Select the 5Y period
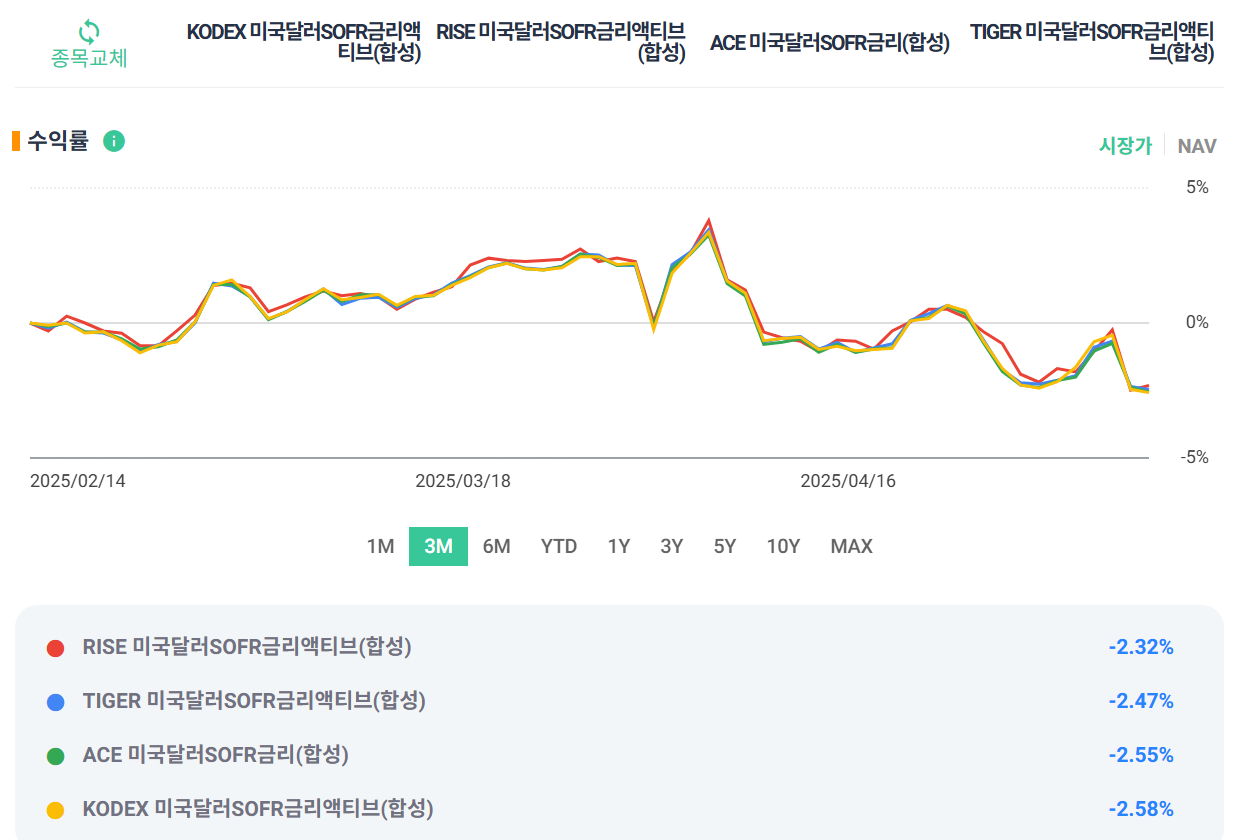The image size is (1233, 840). point(724,546)
